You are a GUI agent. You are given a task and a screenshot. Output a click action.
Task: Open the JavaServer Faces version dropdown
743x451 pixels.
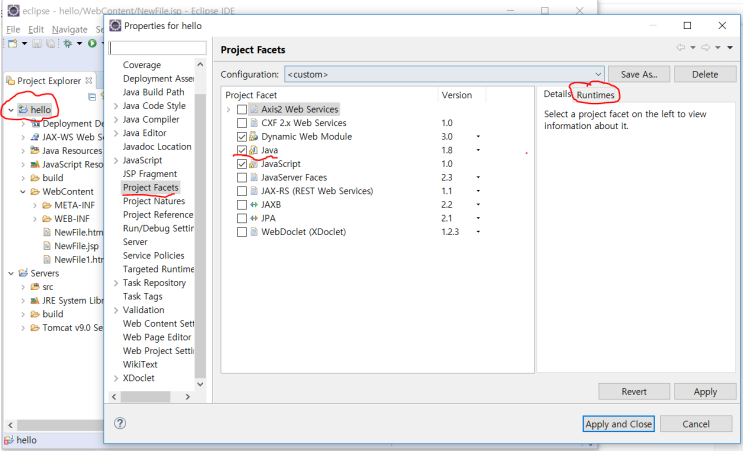pyautogui.click(x=478, y=178)
